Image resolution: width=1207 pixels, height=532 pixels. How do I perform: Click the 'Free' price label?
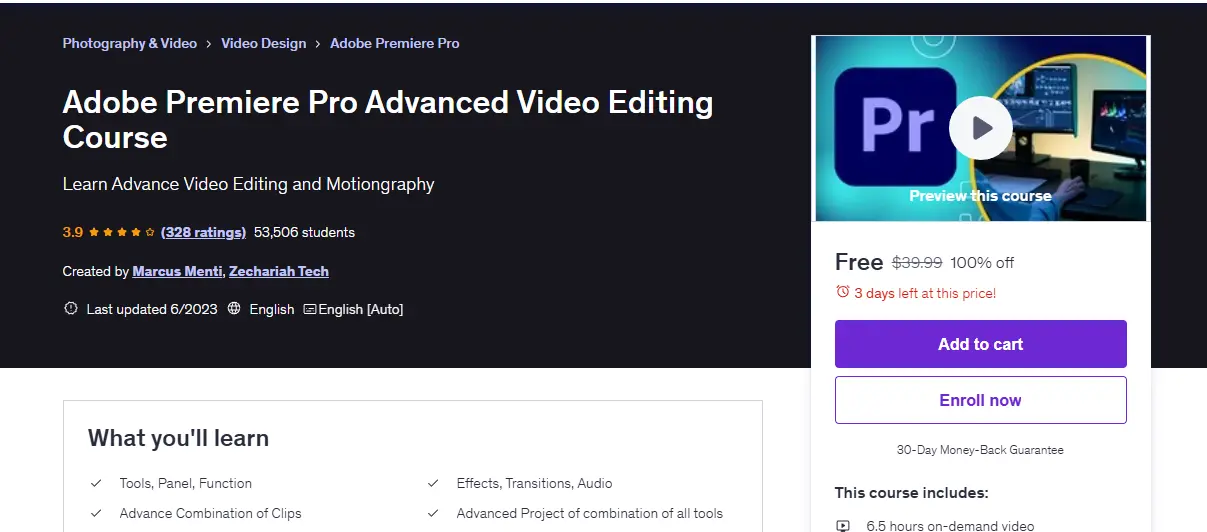pyautogui.click(x=859, y=262)
